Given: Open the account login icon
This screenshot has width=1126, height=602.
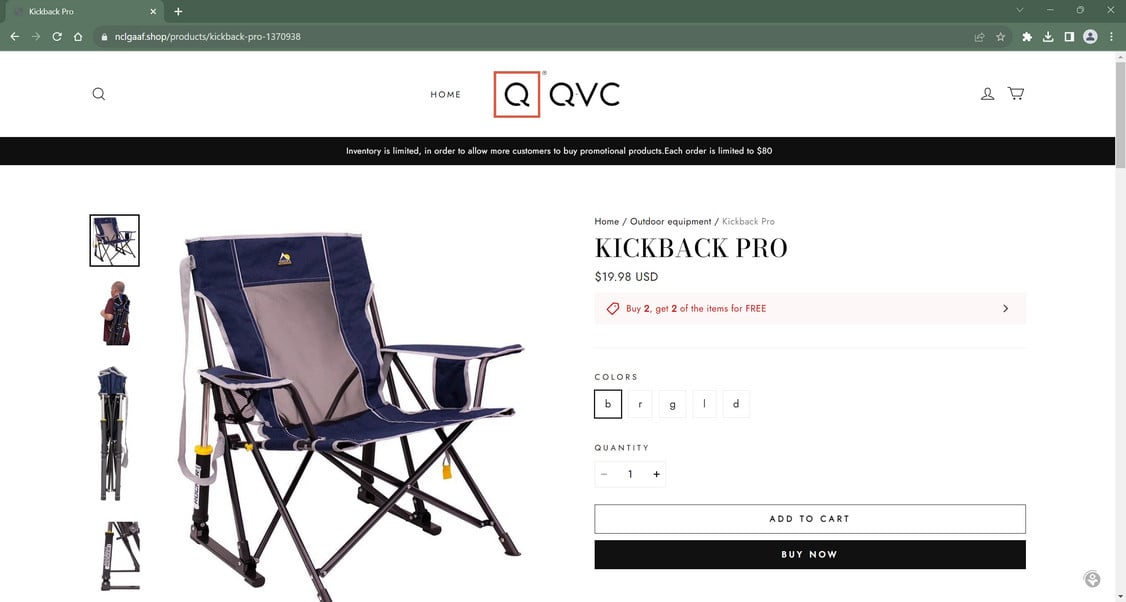Looking at the screenshot, I should point(987,93).
